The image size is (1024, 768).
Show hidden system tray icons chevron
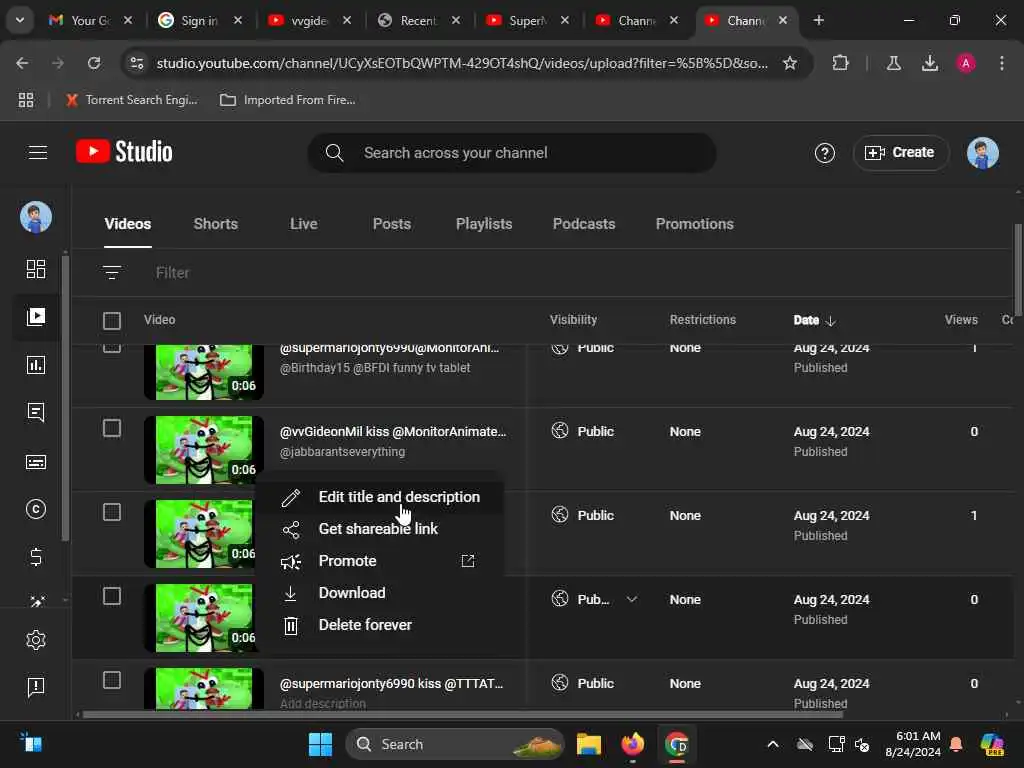773,744
